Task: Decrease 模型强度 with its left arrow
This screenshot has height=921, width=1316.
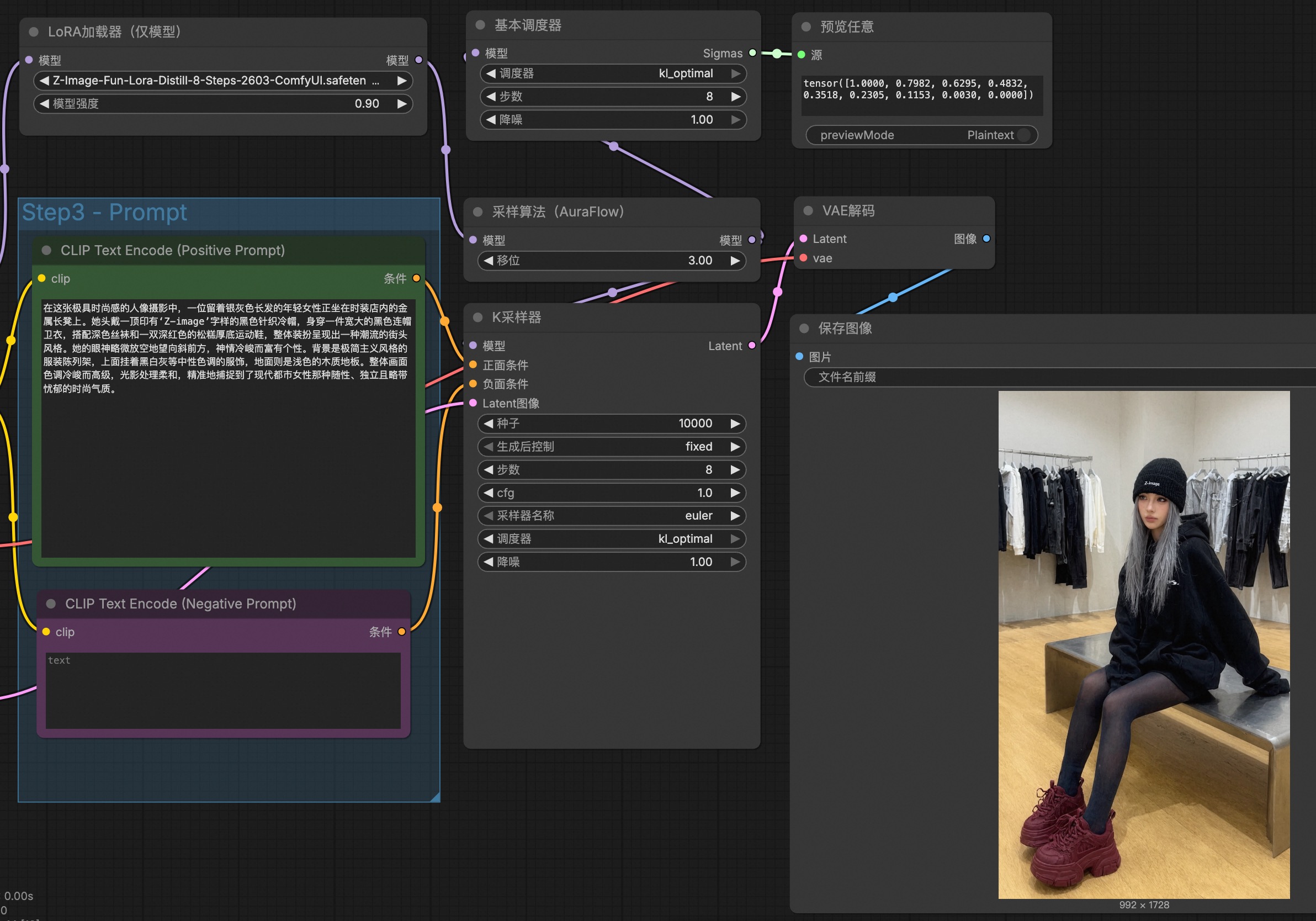Action: click(44, 104)
